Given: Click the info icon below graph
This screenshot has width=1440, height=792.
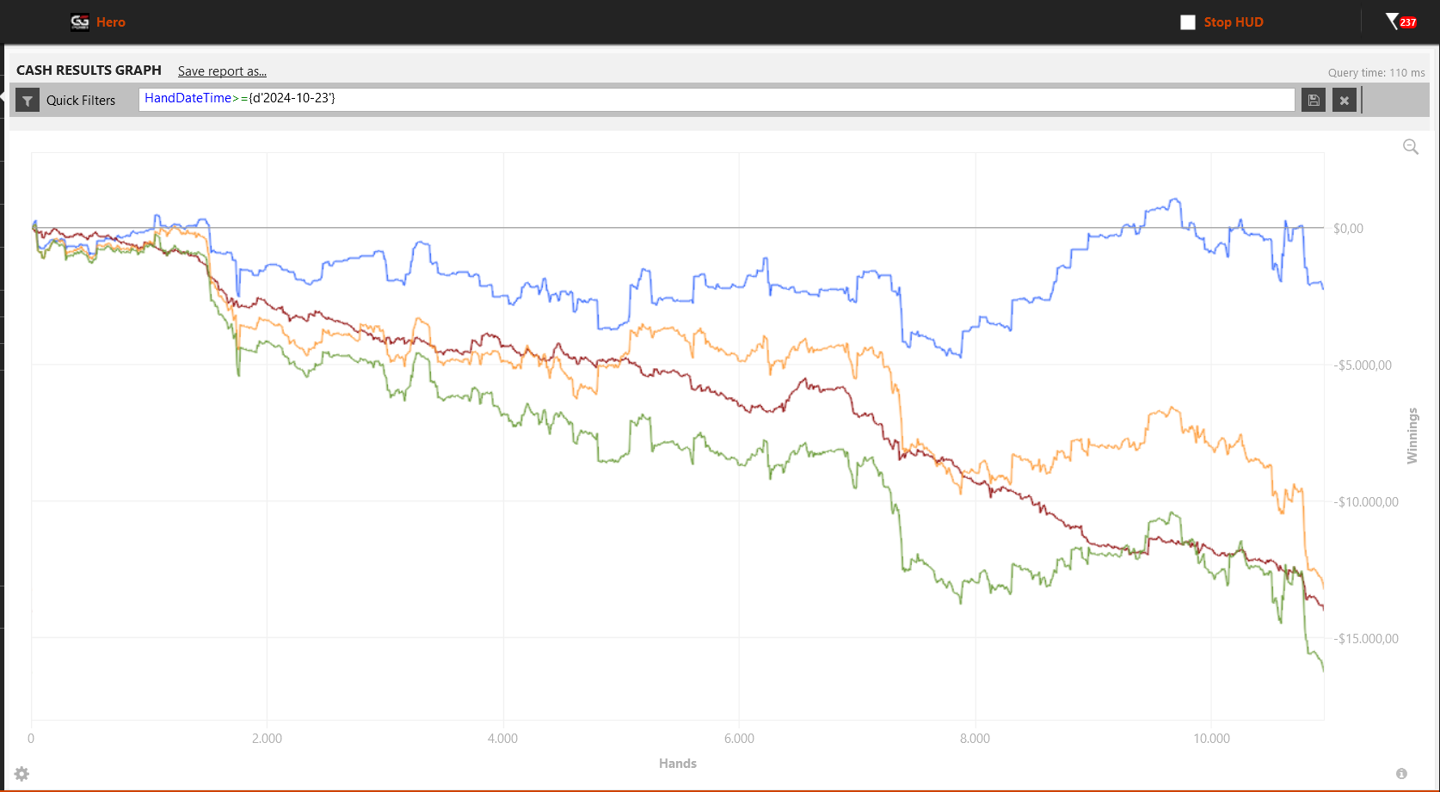Looking at the screenshot, I should click(x=1402, y=774).
